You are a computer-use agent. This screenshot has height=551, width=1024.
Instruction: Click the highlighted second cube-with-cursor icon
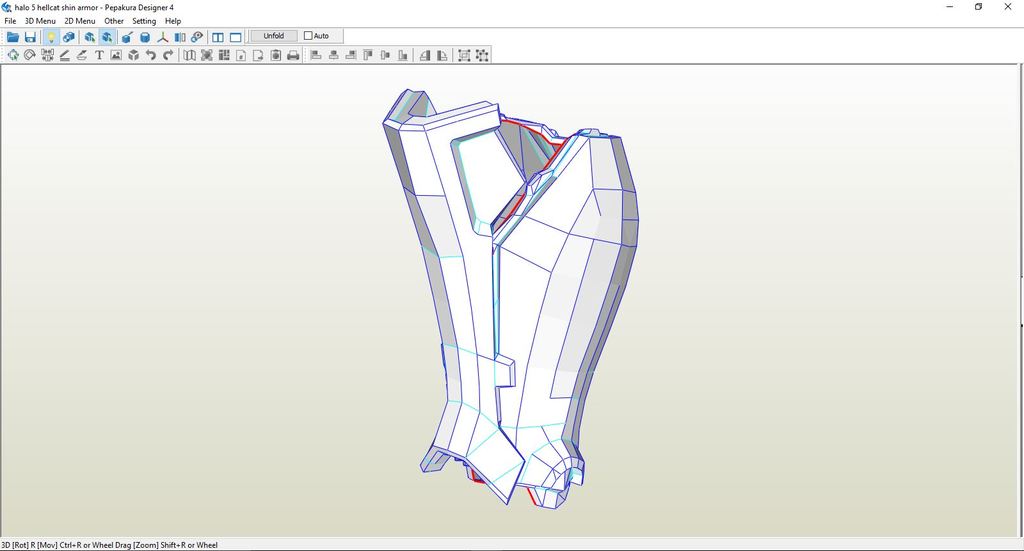click(107, 37)
